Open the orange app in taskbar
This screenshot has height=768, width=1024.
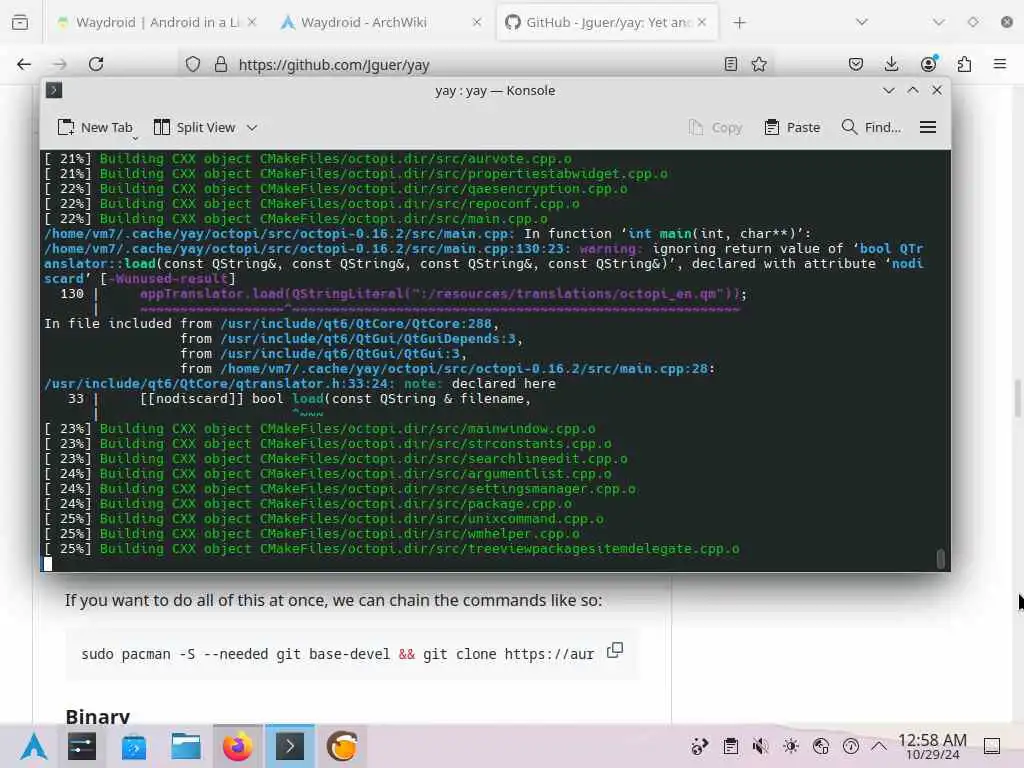click(342, 746)
